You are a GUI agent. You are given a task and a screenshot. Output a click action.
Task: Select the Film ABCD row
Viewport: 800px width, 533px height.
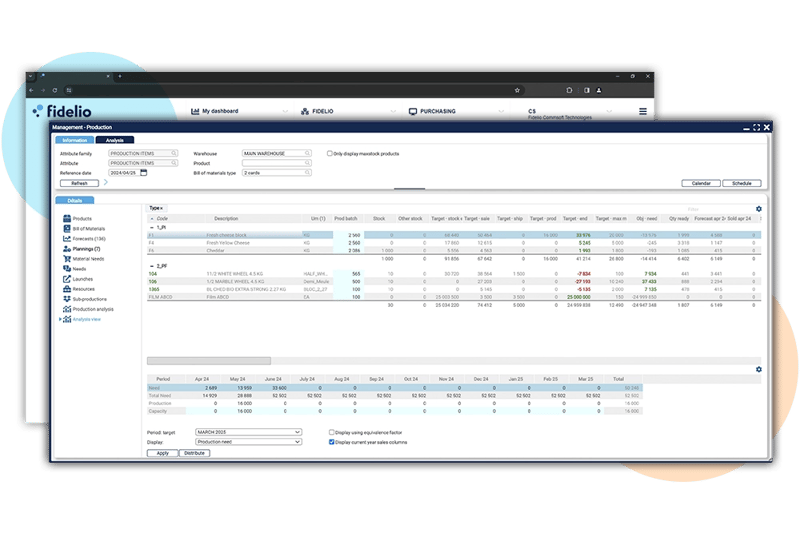tap(454, 297)
